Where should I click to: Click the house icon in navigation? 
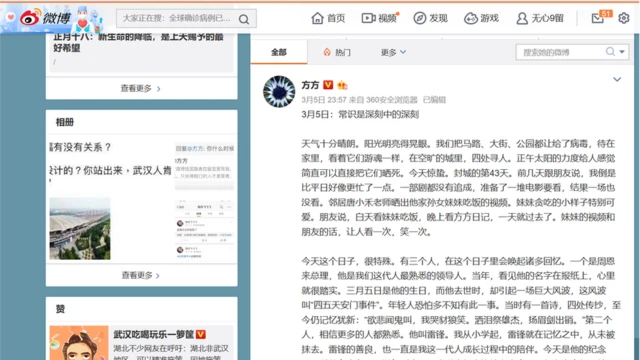click(317, 18)
